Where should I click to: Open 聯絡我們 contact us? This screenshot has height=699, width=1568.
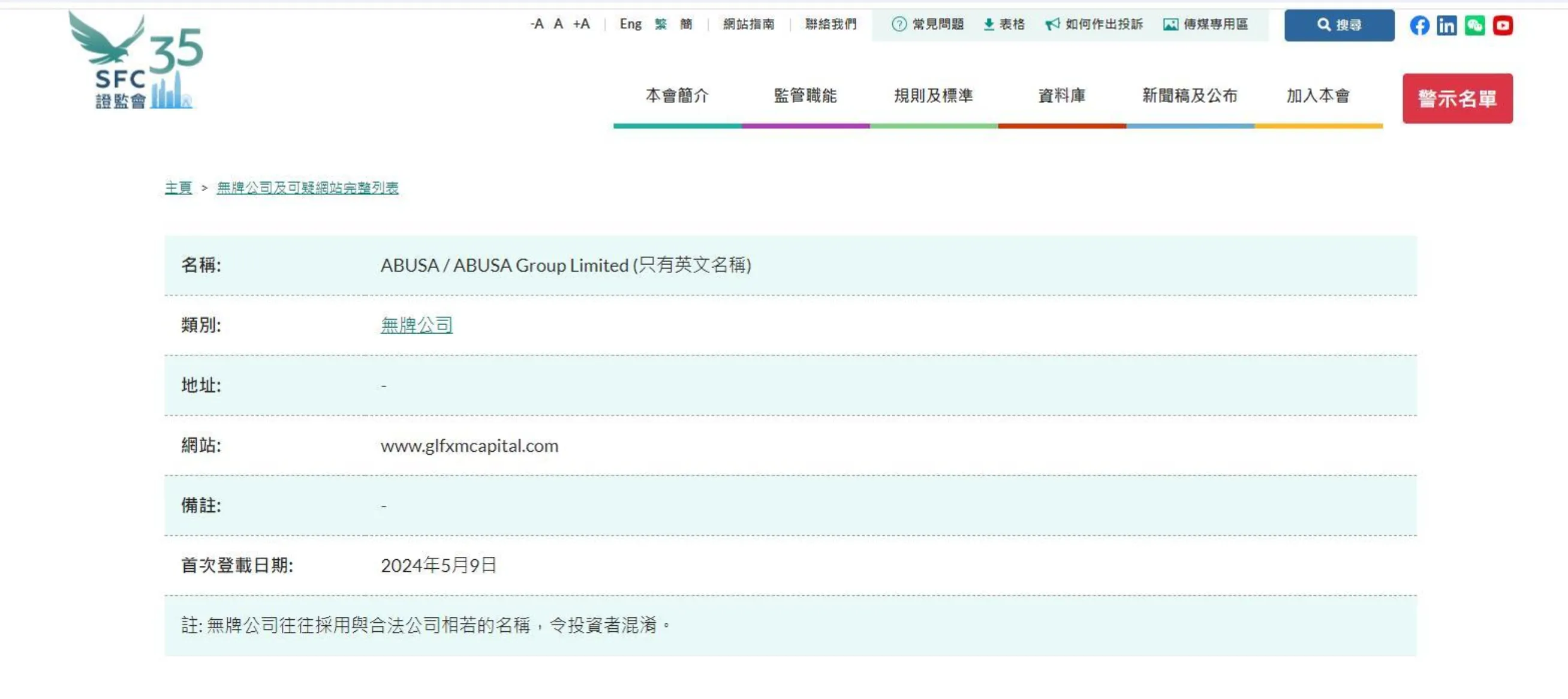tap(831, 24)
